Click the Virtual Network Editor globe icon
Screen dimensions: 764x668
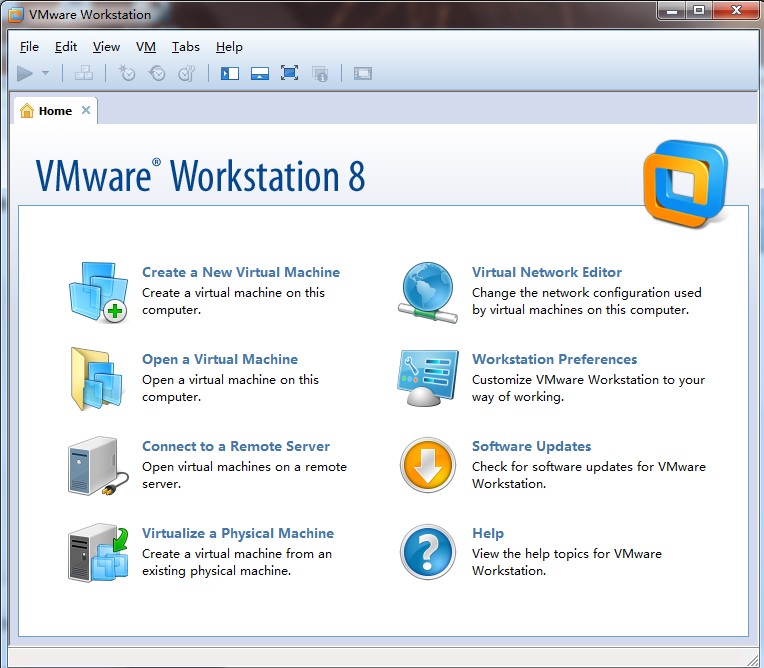[x=428, y=292]
